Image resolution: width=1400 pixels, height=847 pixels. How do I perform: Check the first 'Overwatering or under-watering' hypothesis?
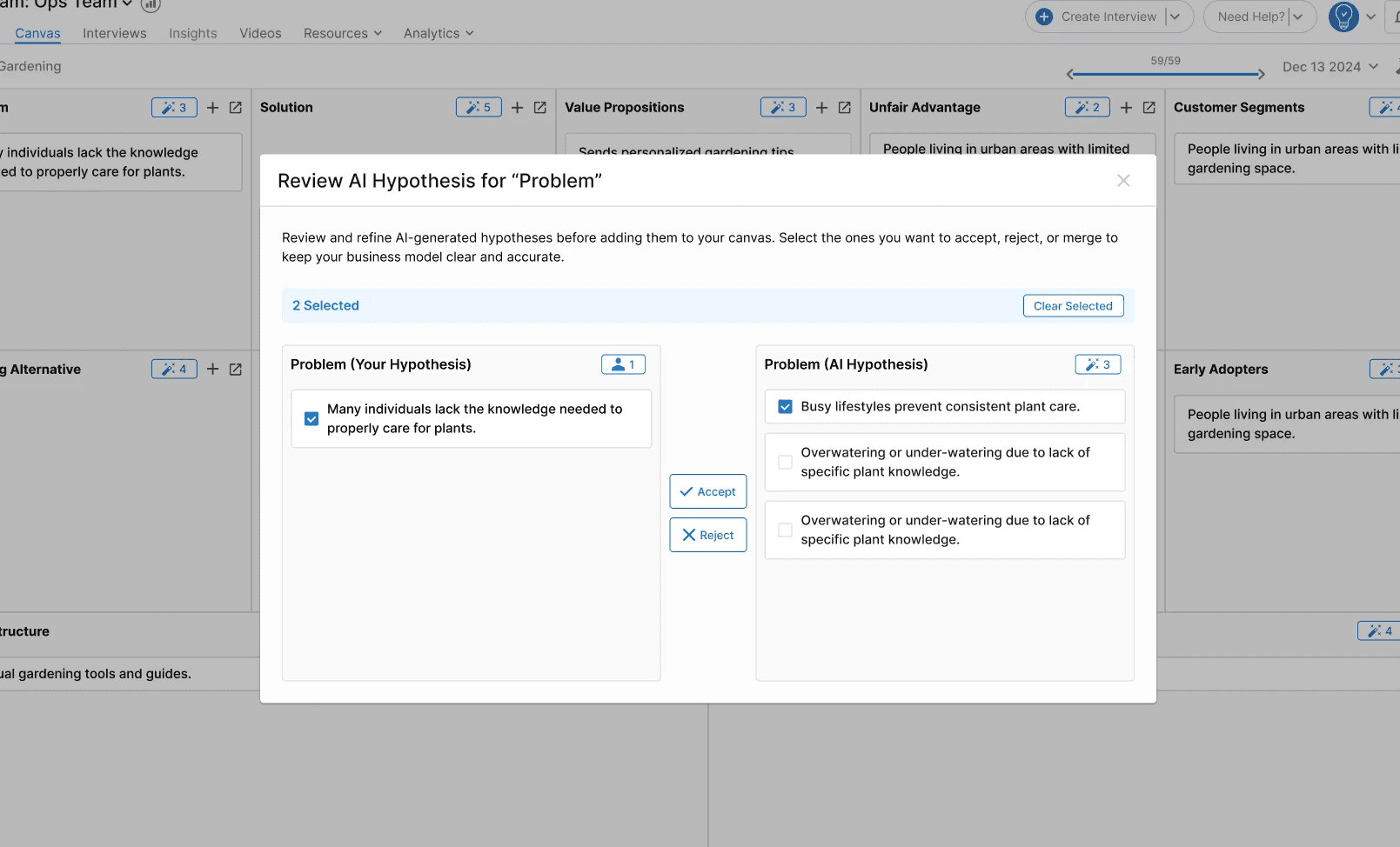point(785,462)
